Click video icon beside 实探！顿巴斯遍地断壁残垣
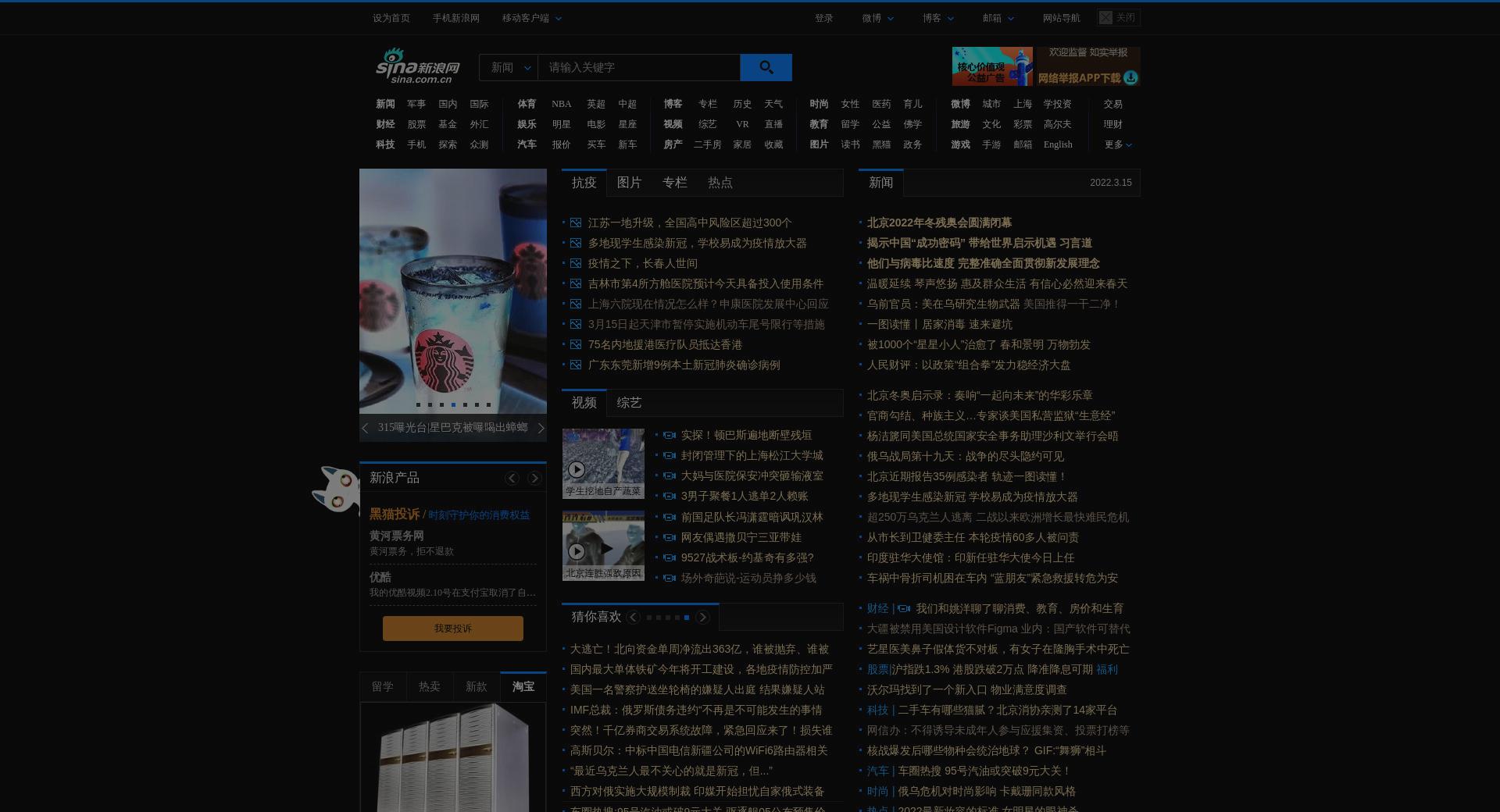This screenshot has height=812, width=1500. pyautogui.click(x=670, y=435)
